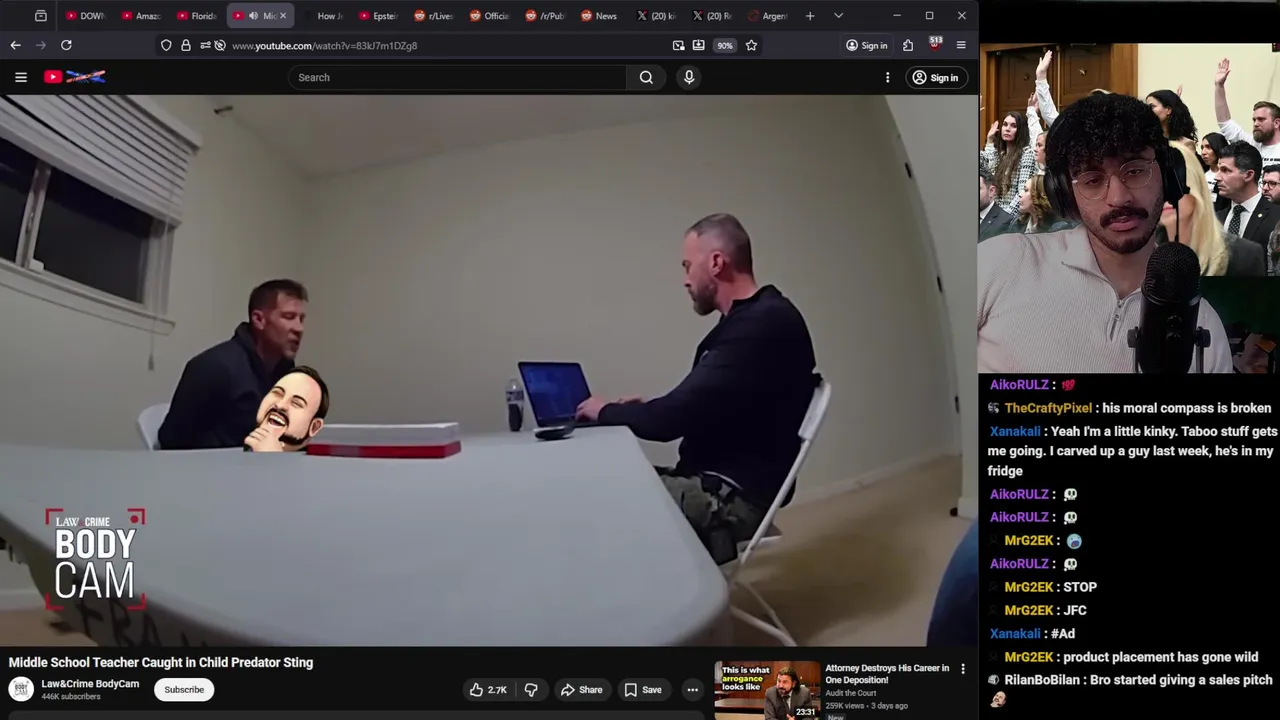Save the video to a playlist

click(643, 689)
